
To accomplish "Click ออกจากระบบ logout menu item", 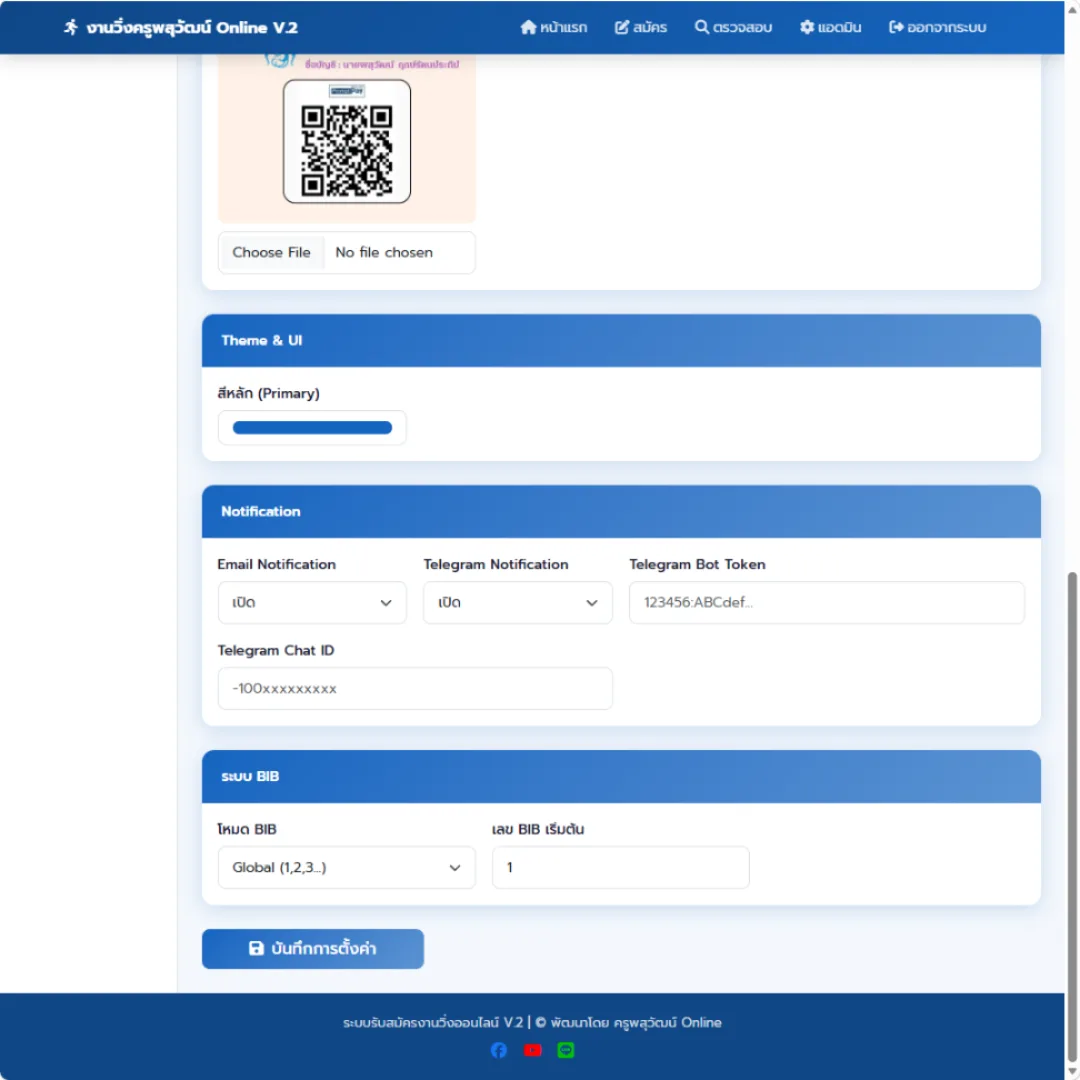I will (937, 28).
